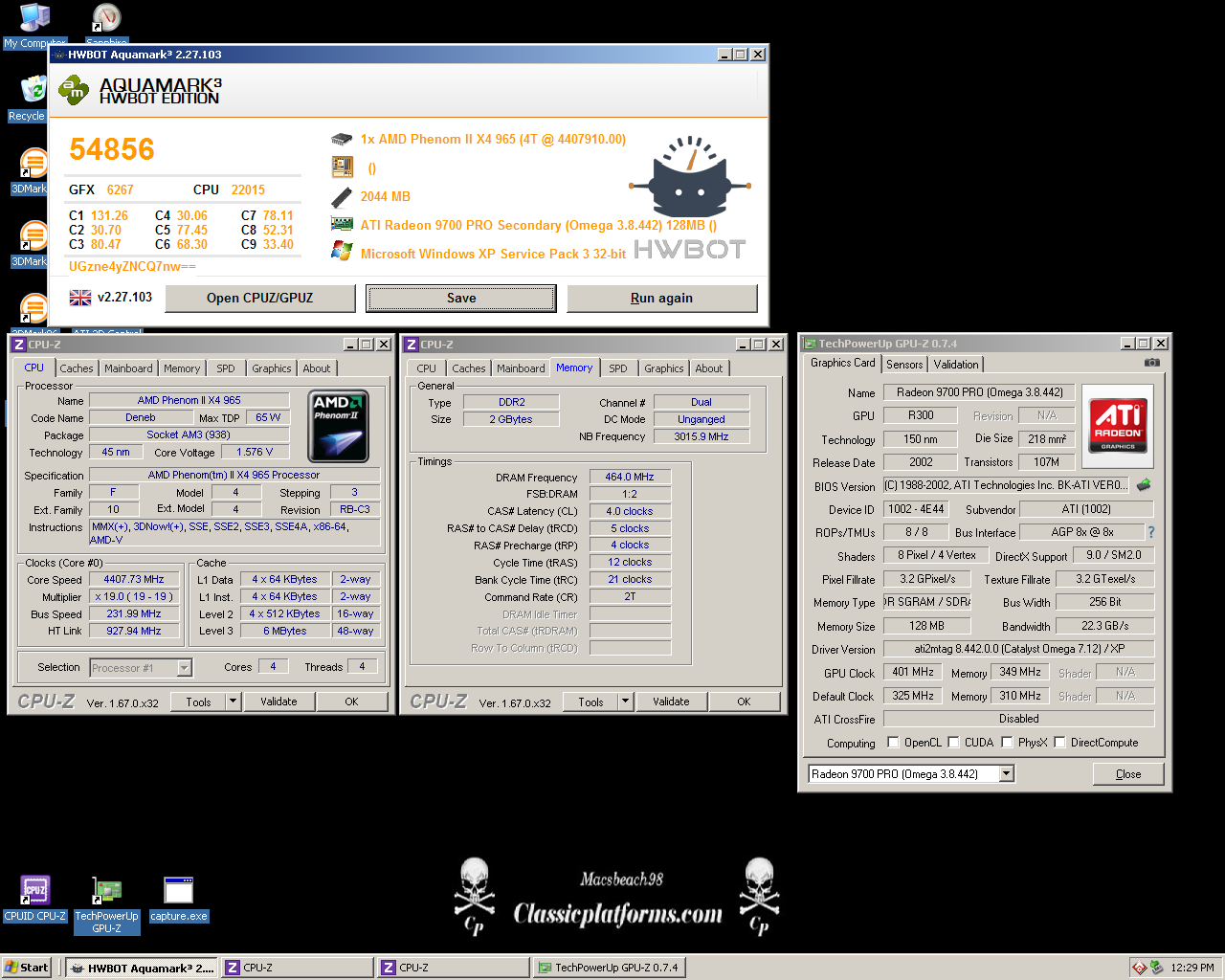The height and width of the screenshot is (980, 1225).
Task: Switch to TechPowerUp GPU-Z taskbar item
Action: (608, 968)
